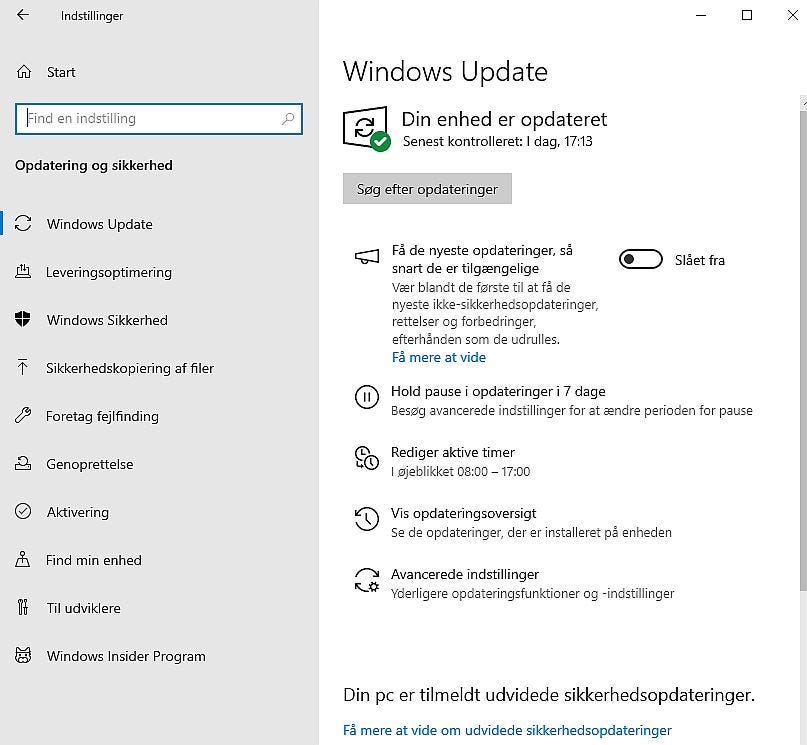Click the Sikkerhedskopiering upload arrow icon

pos(23,367)
